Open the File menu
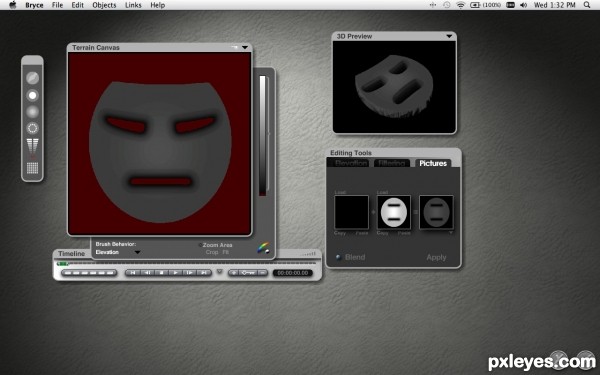 [x=57, y=5]
